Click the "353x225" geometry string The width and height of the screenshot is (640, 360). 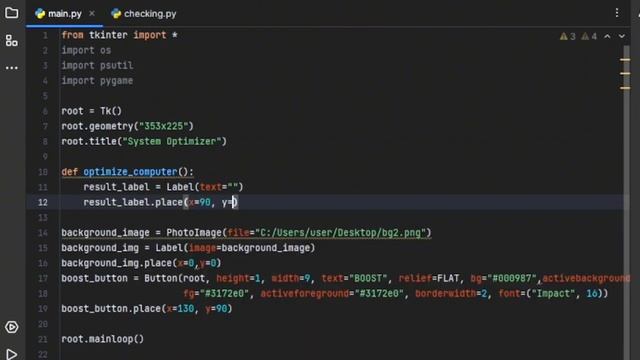pyautogui.click(x=163, y=126)
